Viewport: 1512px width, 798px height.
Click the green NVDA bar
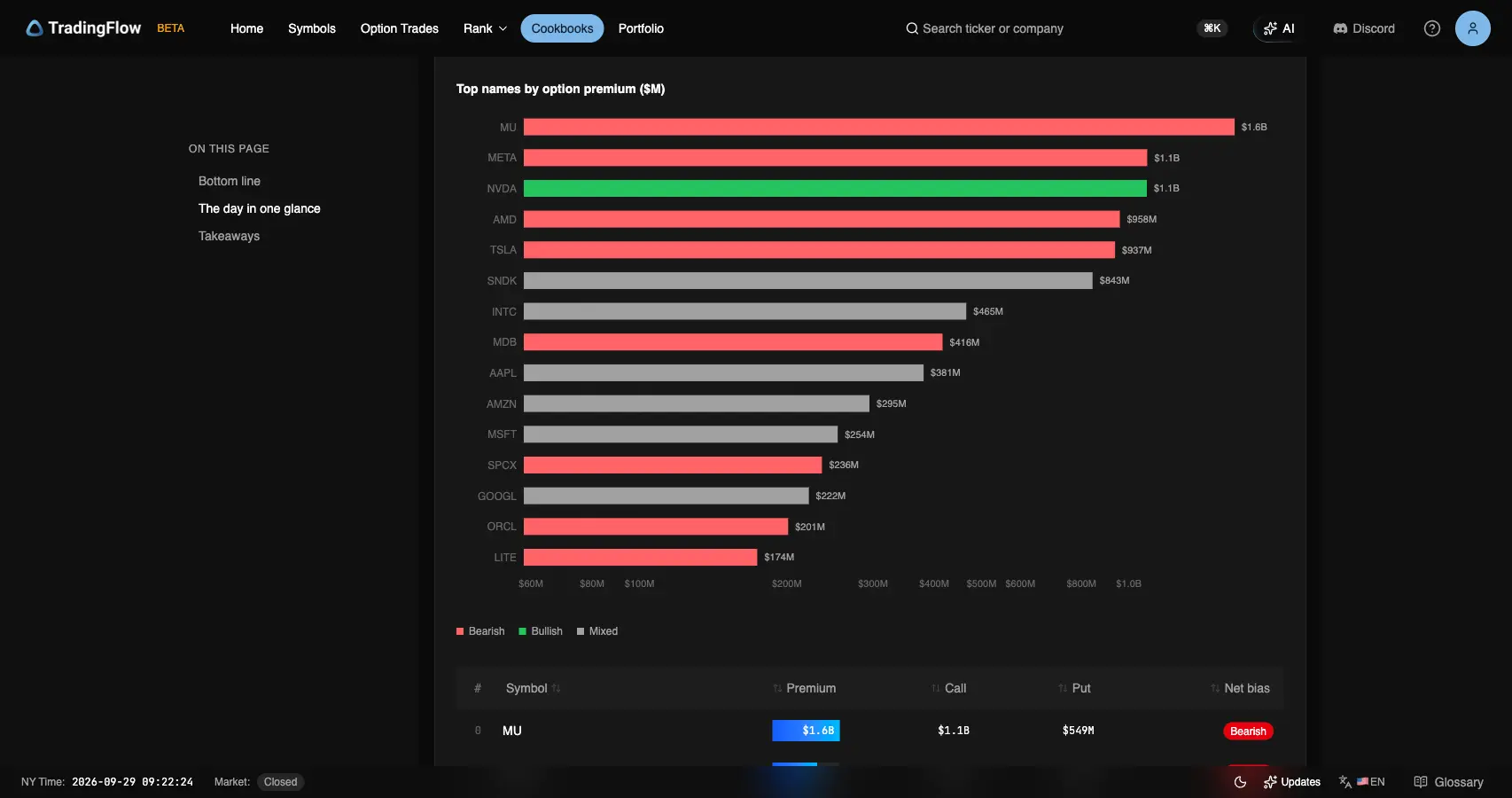pyautogui.click(x=835, y=188)
